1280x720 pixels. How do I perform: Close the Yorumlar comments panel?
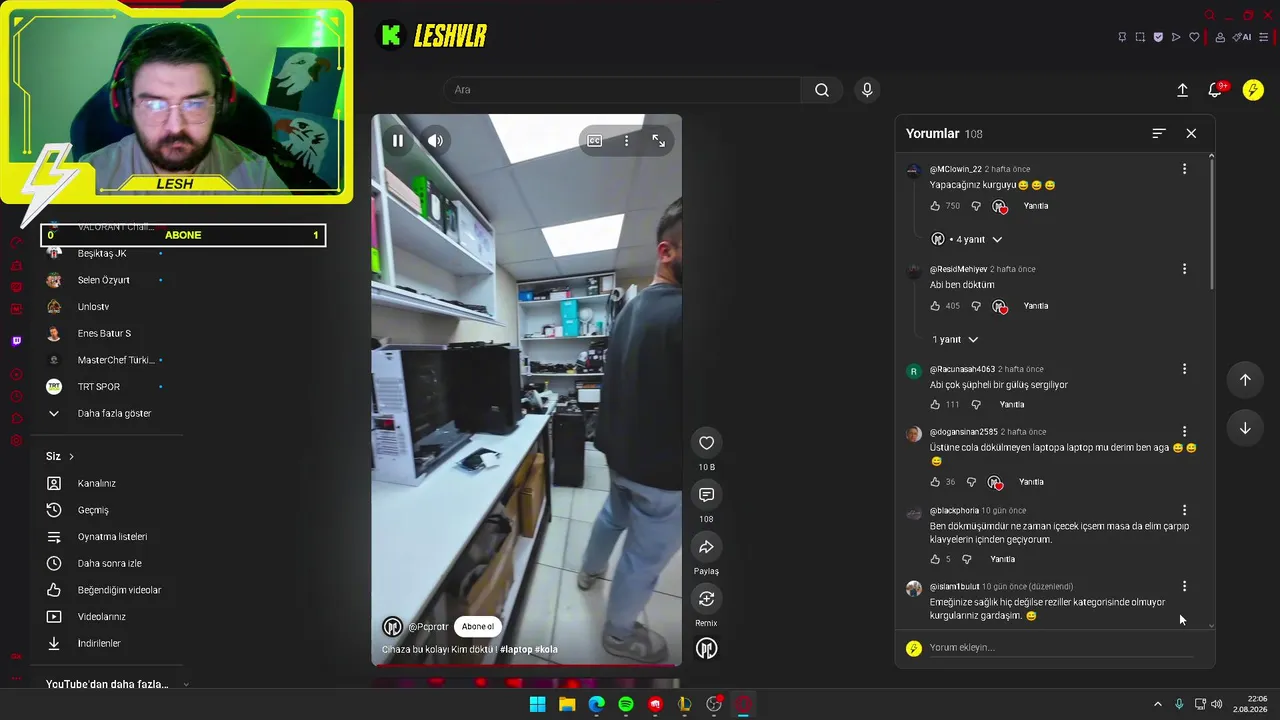click(1191, 133)
